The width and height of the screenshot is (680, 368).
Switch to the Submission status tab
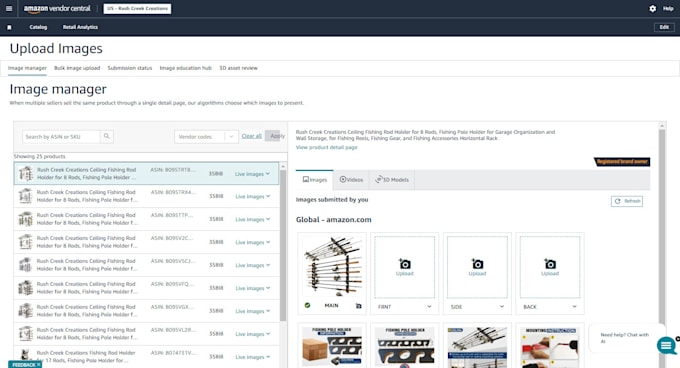coord(130,68)
